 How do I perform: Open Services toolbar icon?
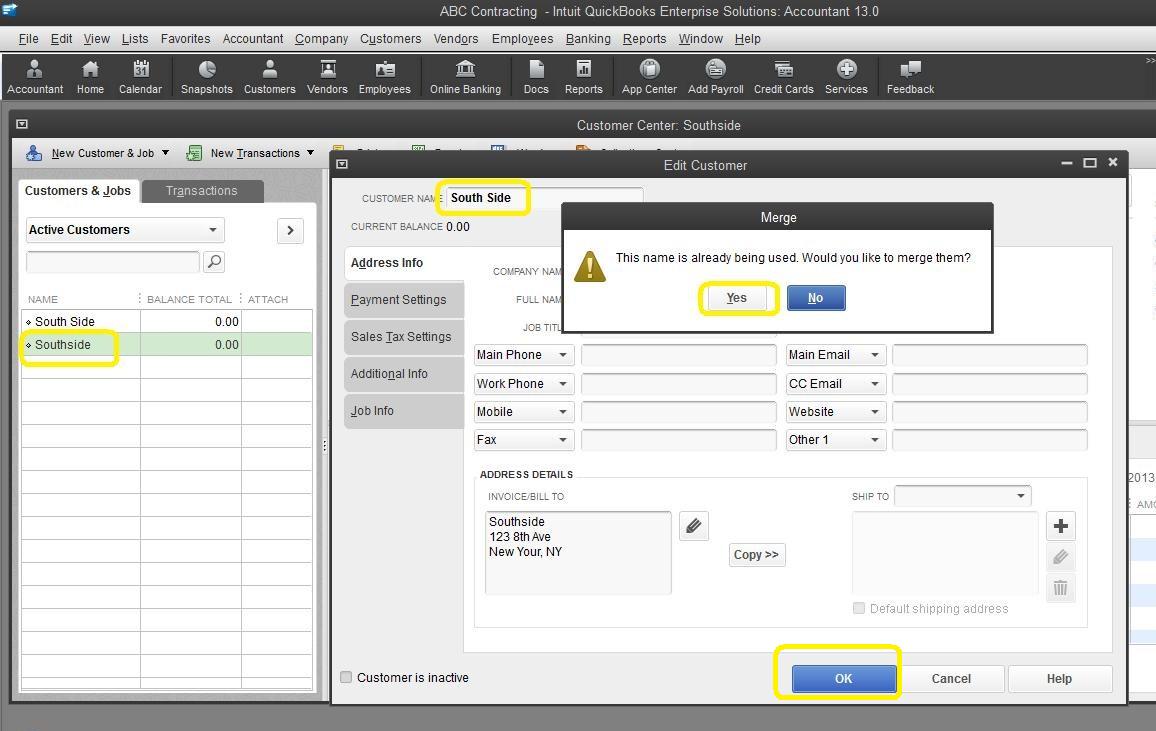point(846,77)
